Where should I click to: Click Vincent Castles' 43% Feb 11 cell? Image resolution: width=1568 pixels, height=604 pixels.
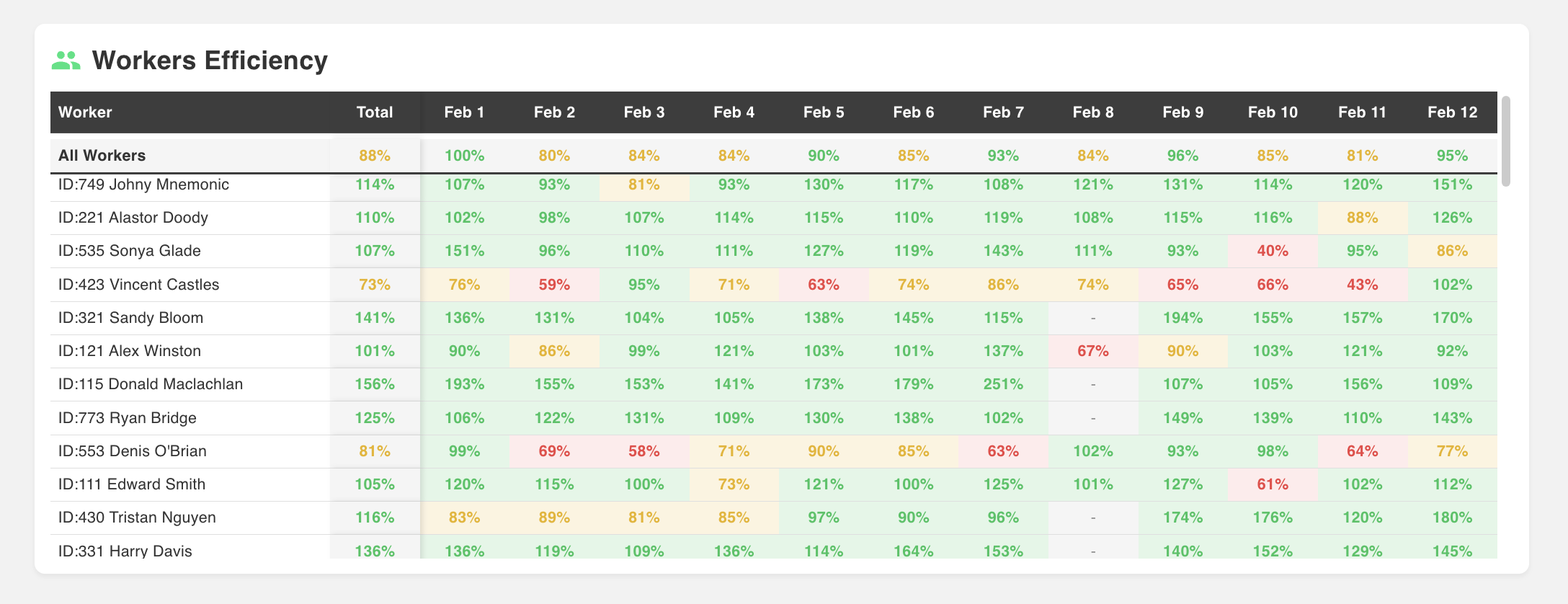pos(1362,285)
